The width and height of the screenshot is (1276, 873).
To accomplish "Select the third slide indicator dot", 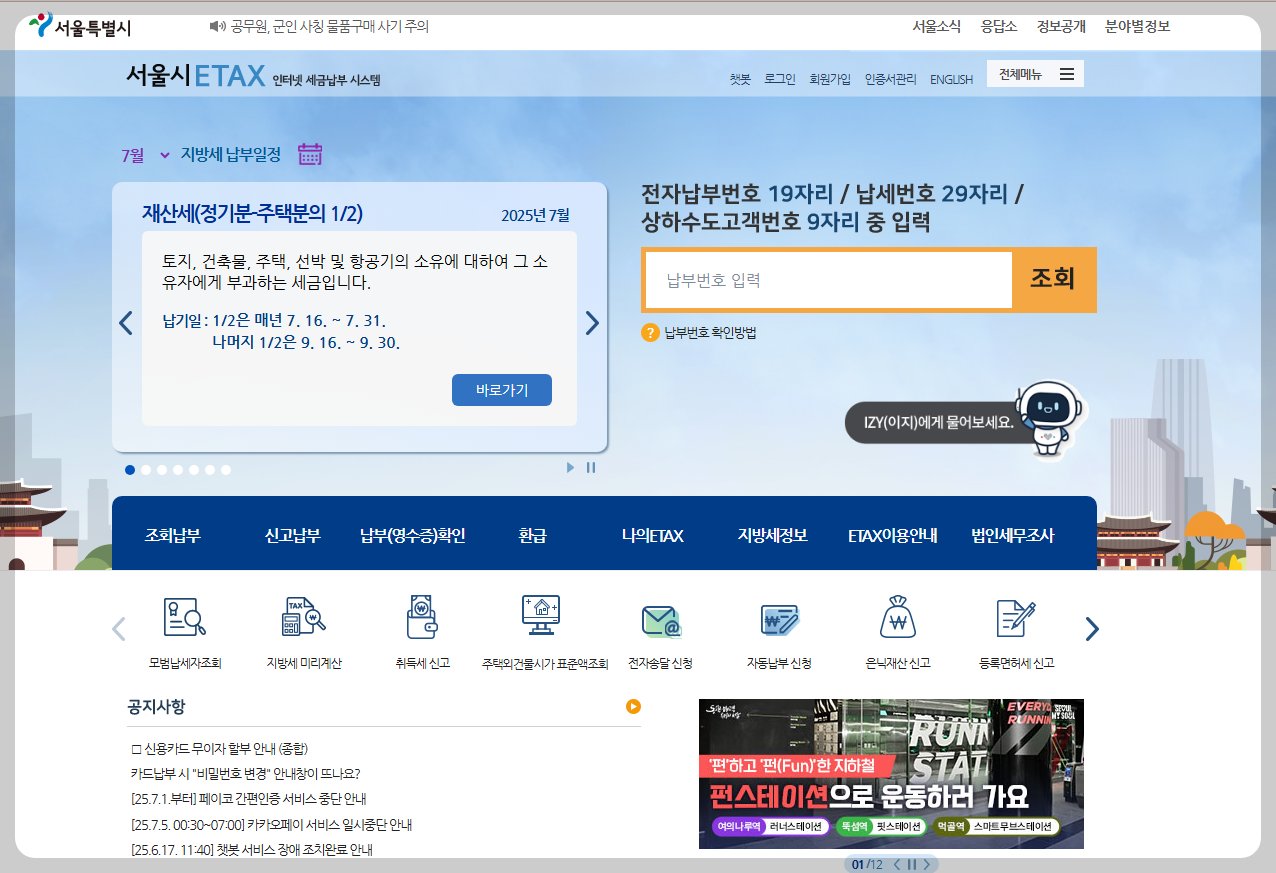I will point(162,470).
